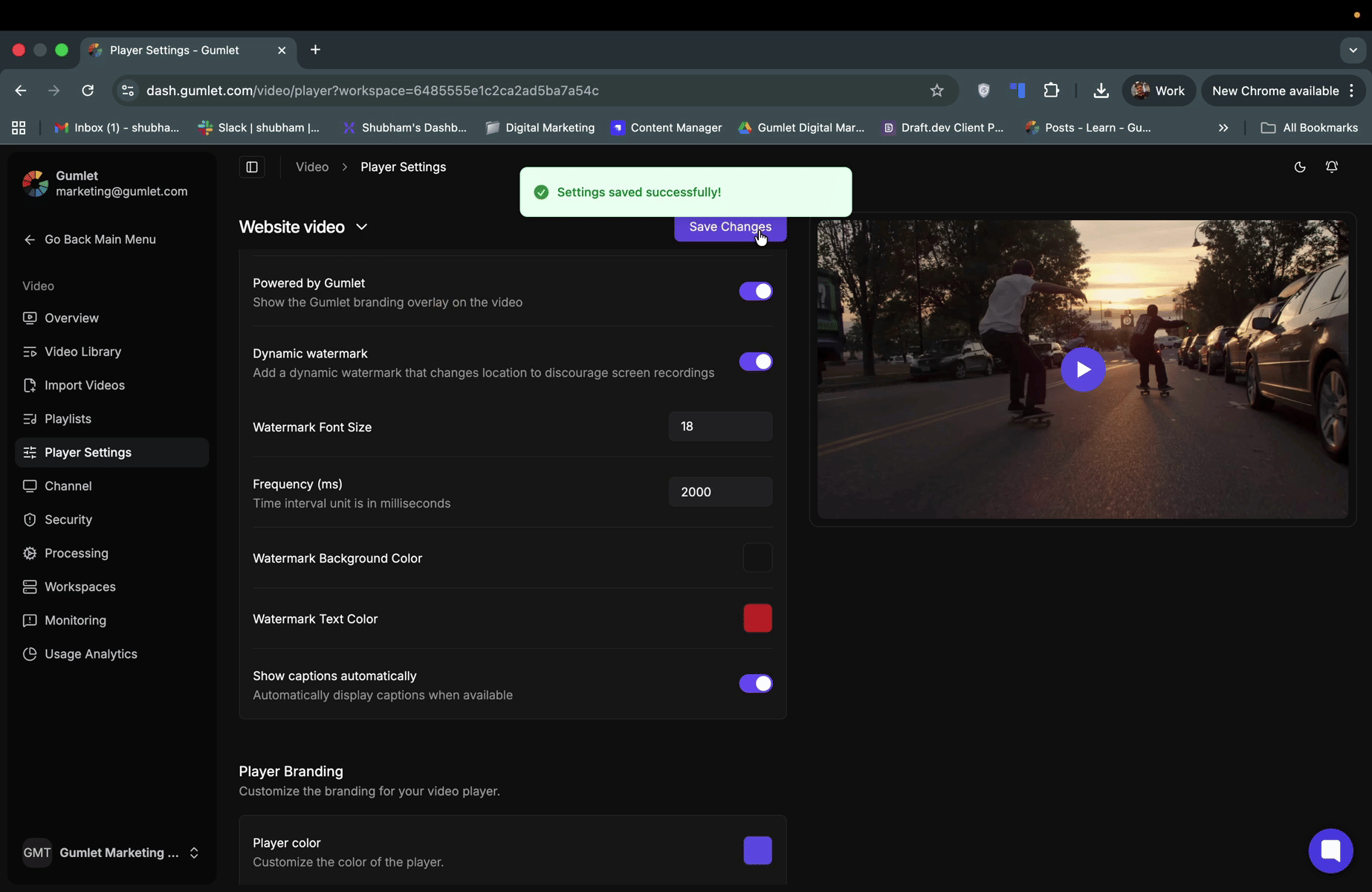The height and width of the screenshot is (892, 1372).
Task: Click the Video breadcrumb link
Action: pos(311,167)
